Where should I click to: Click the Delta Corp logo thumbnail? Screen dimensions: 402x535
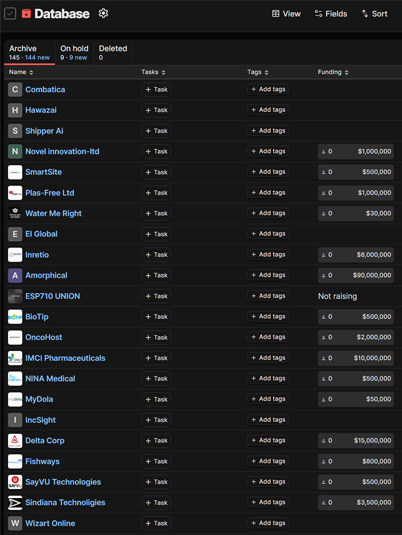click(15, 440)
